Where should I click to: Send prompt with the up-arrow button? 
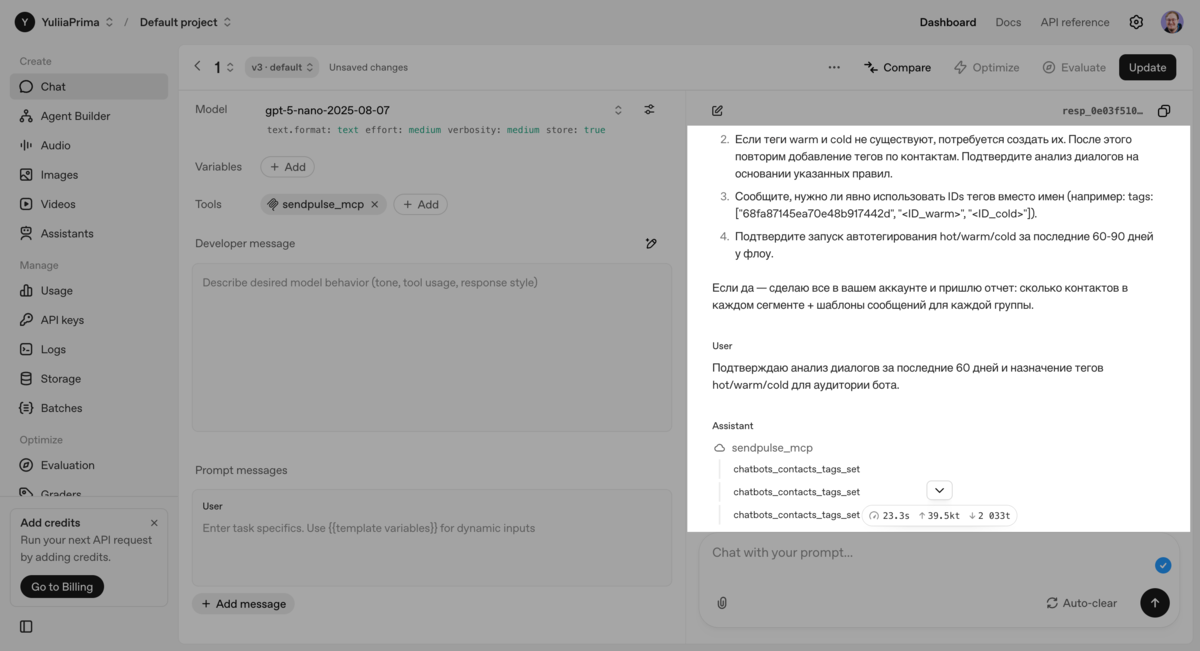pyautogui.click(x=1154, y=603)
